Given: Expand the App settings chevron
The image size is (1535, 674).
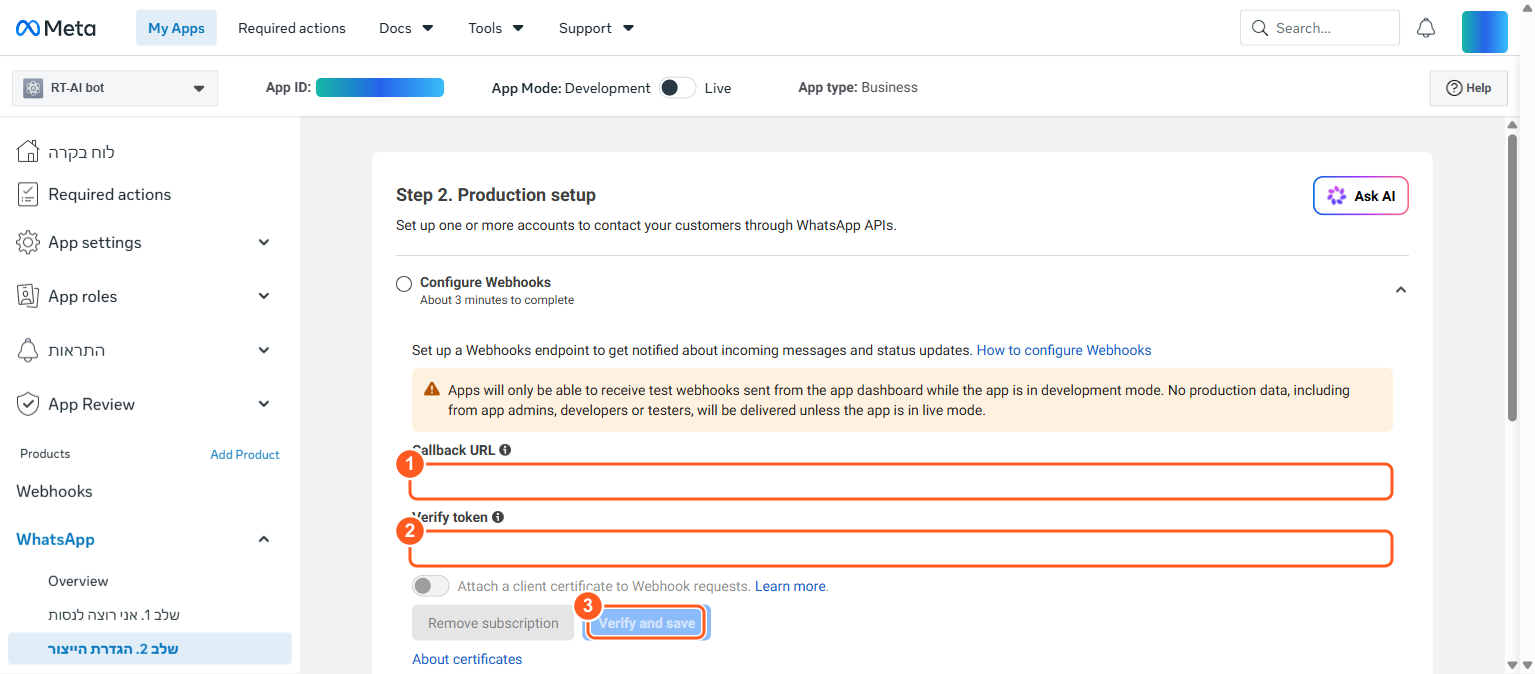Looking at the screenshot, I should point(264,242).
